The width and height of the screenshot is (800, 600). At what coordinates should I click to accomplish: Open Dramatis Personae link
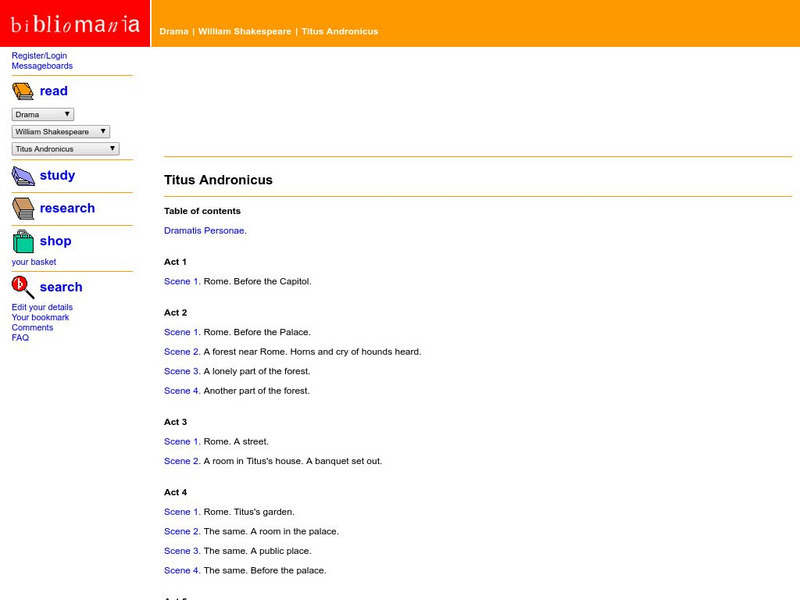(205, 231)
